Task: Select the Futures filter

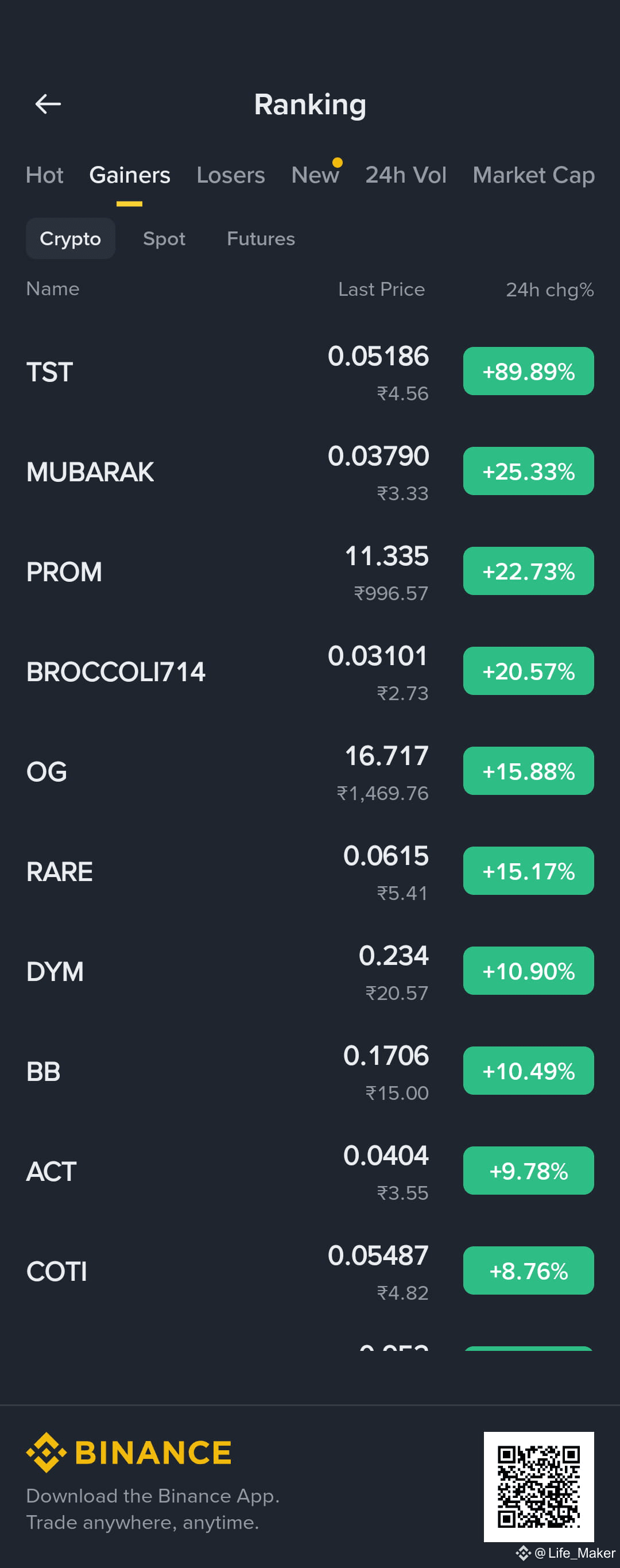Action: coord(261,238)
